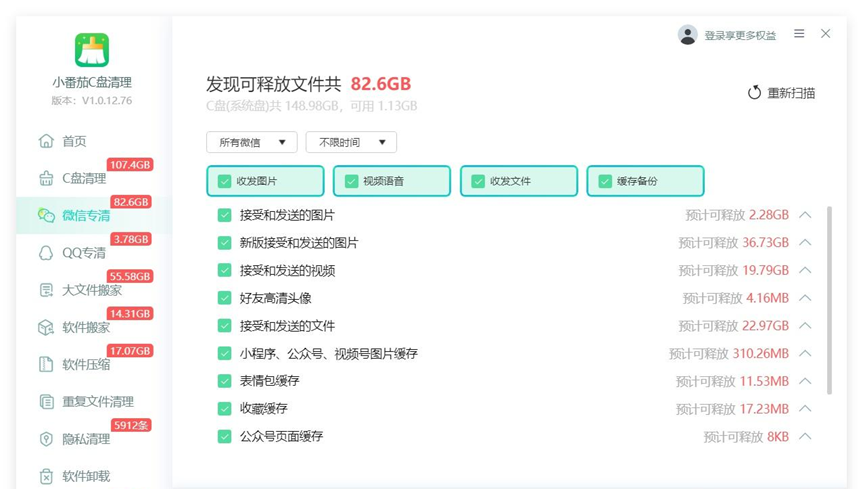Open the 隐私清理 menu item
Image resolution: width=863 pixels, height=489 pixels.
click(86, 439)
